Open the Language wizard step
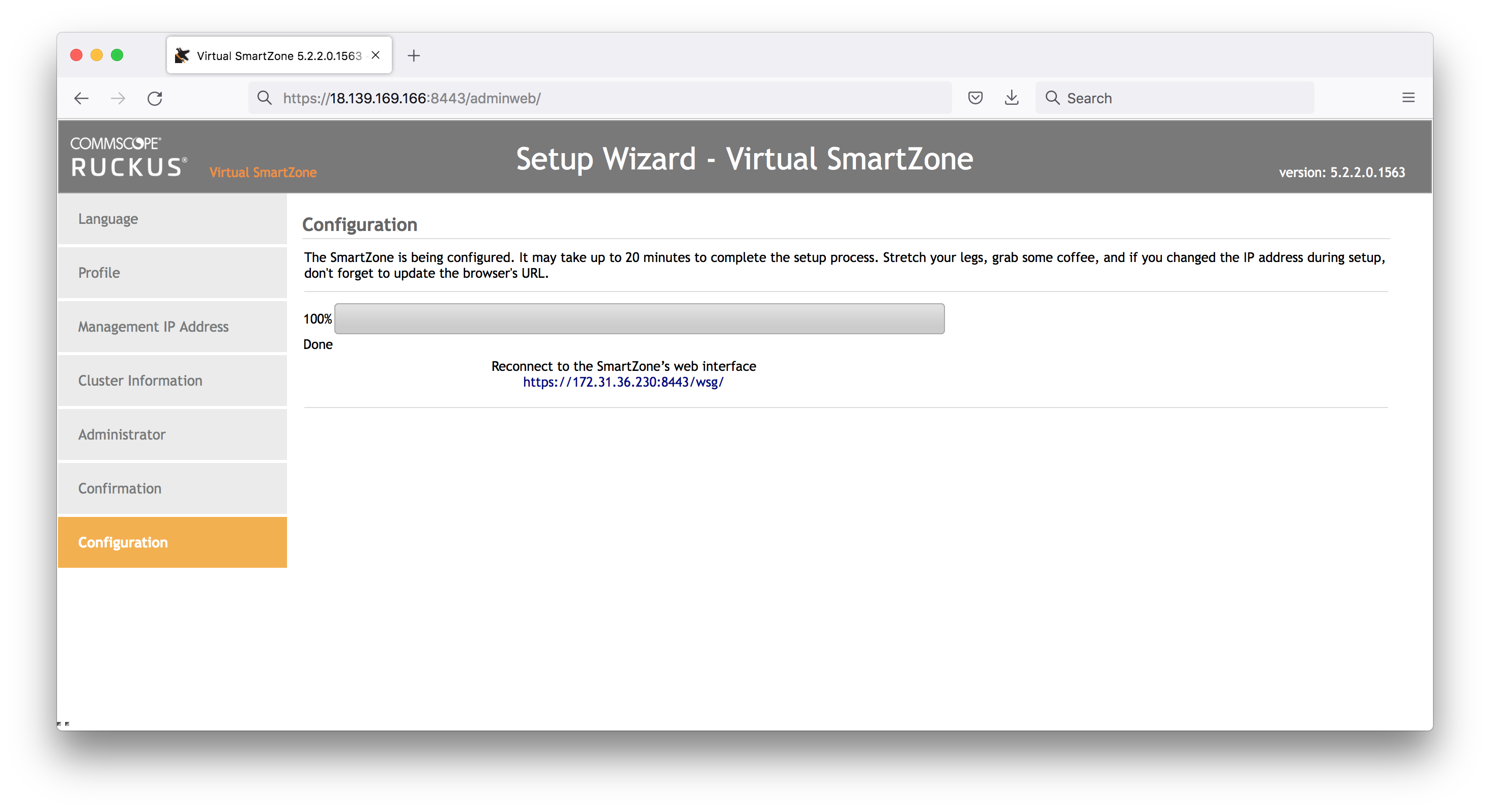The height and width of the screenshot is (812, 1490). coord(173,219)
